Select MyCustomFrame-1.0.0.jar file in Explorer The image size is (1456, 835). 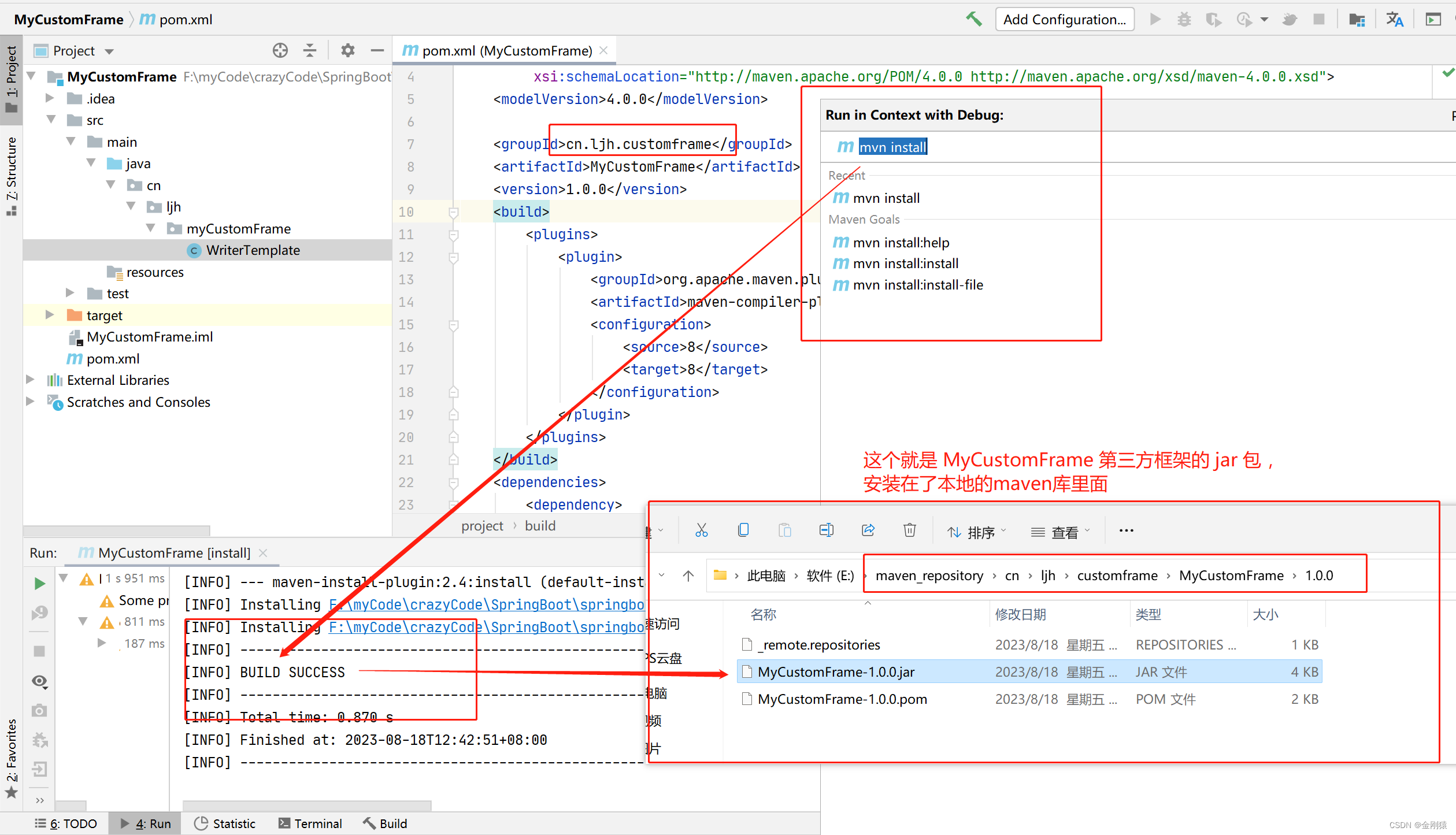1029,671
